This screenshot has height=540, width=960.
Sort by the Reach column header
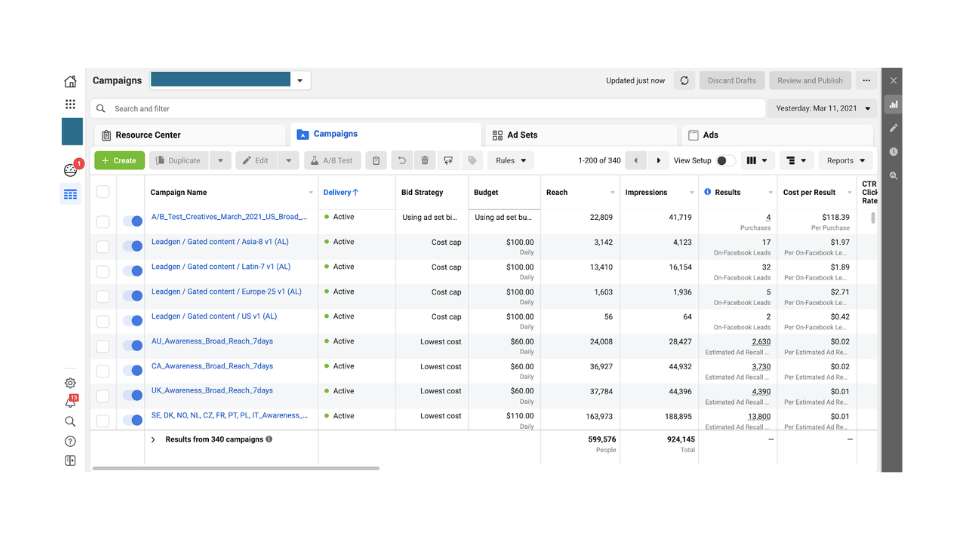pyautogui.click(x=557, y=192)
